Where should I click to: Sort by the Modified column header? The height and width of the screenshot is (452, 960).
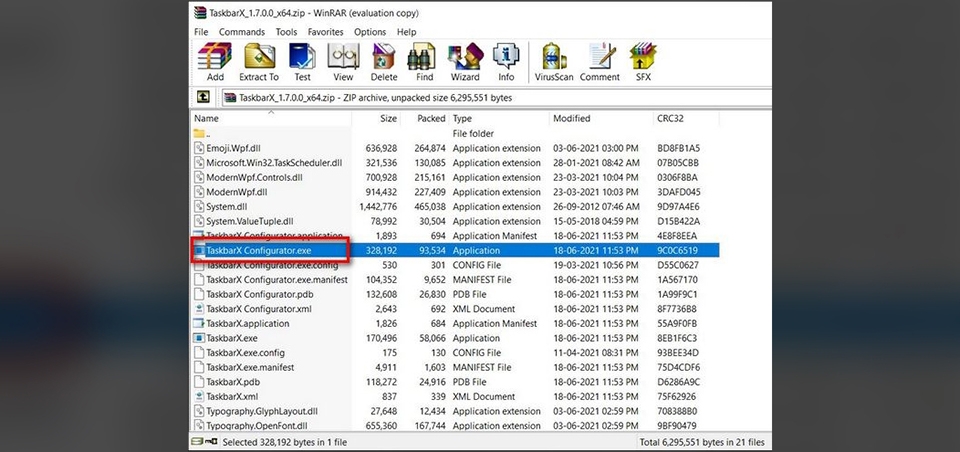[x=601, y=118]
